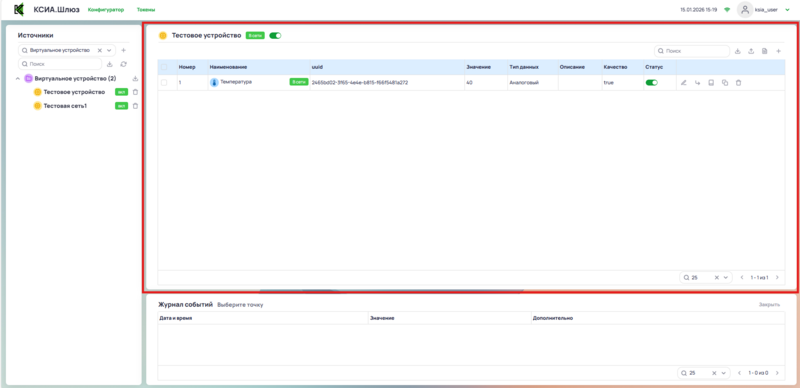800x388 pixels.
Task: Open the Виртуальное устройство source type dropdown
Action: [109, 51]
